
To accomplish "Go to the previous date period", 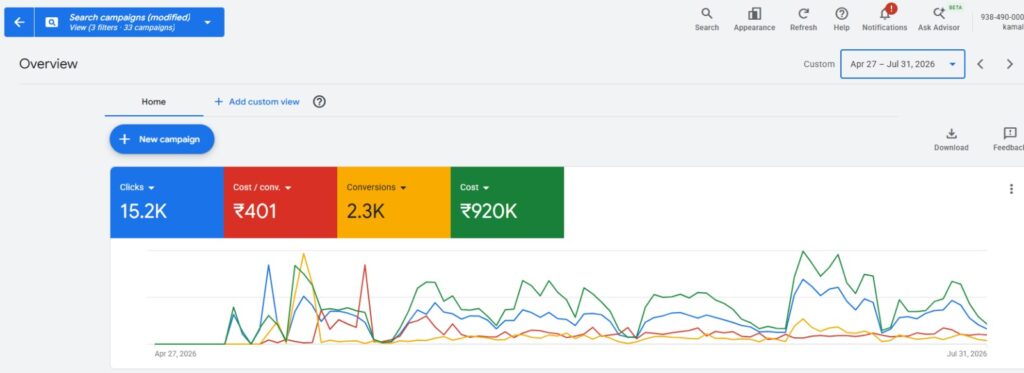I will [980, 64].
